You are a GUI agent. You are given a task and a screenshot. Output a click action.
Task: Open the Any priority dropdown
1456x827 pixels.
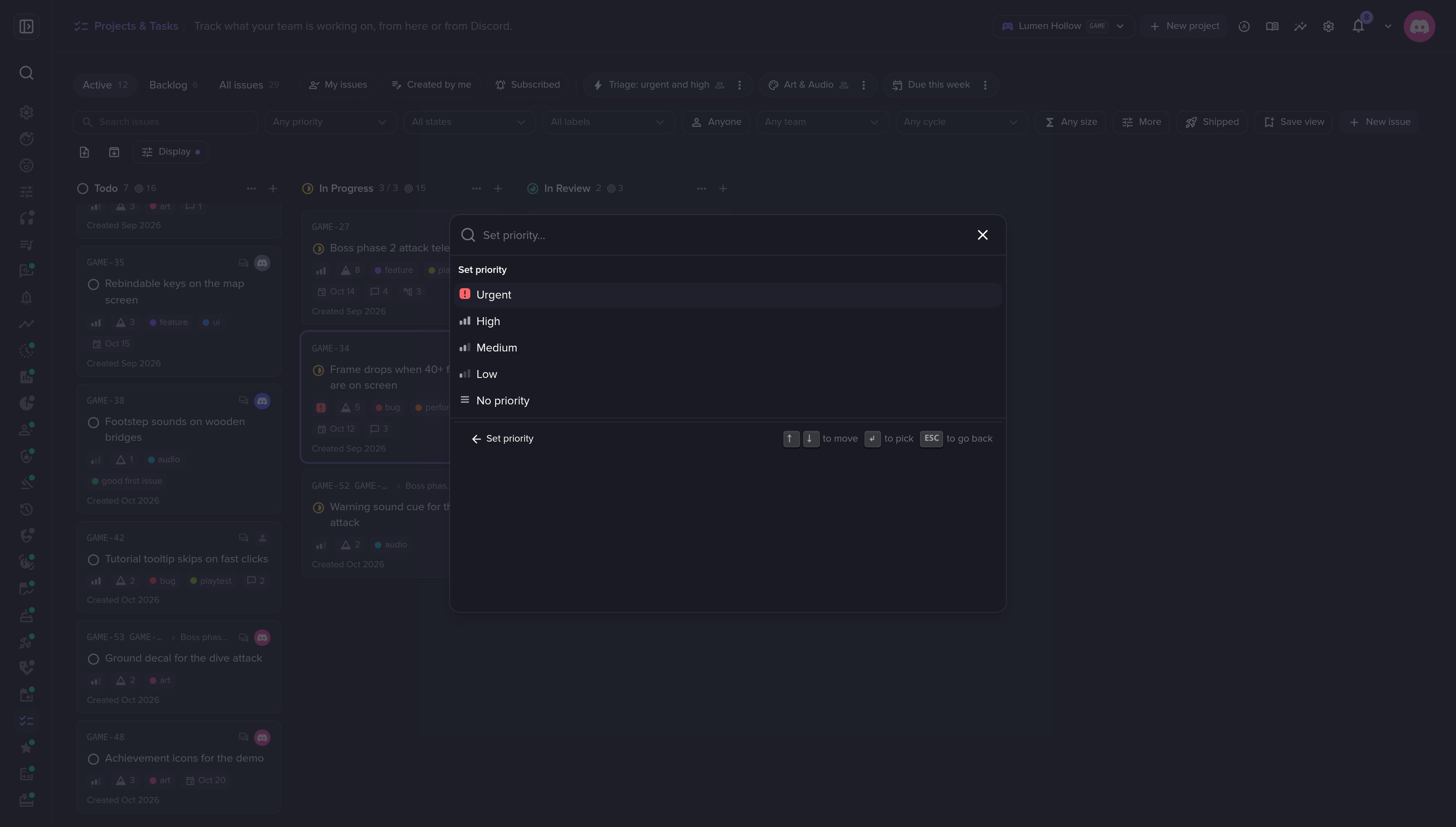[x=330, y=122]
